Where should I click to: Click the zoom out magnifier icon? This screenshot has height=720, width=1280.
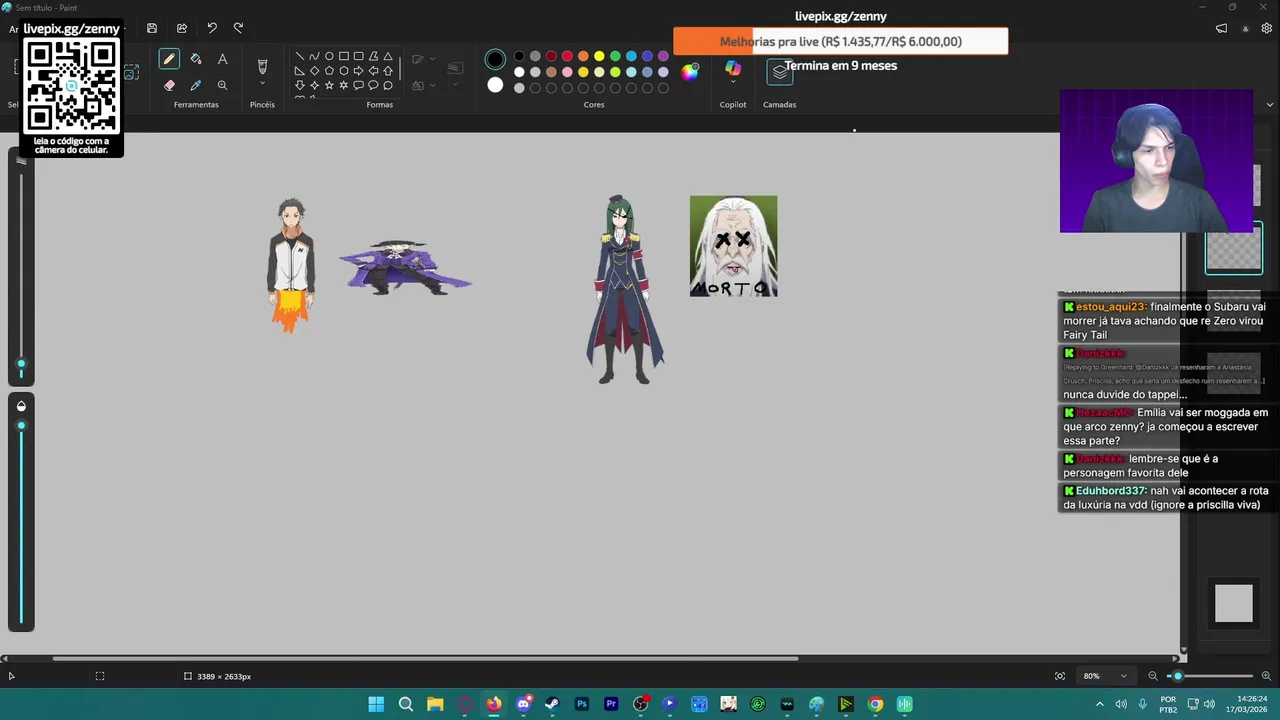point(1152,676)
